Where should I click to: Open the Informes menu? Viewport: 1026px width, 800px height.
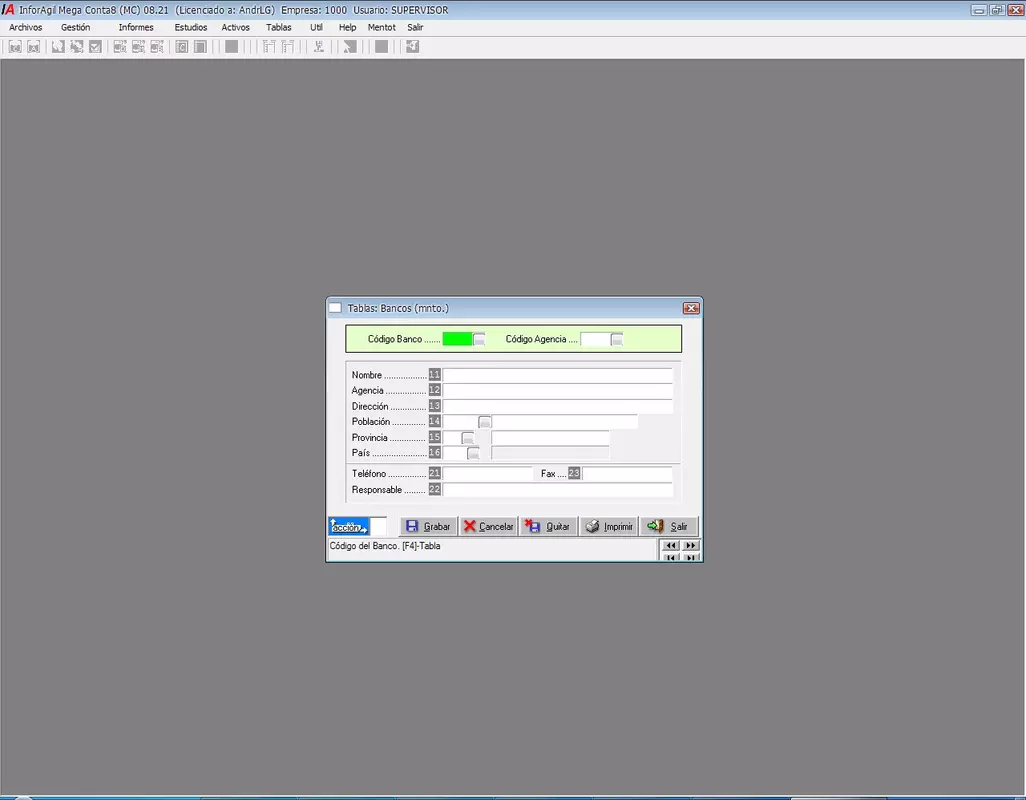pyautogui.click(x=136, y=27)
